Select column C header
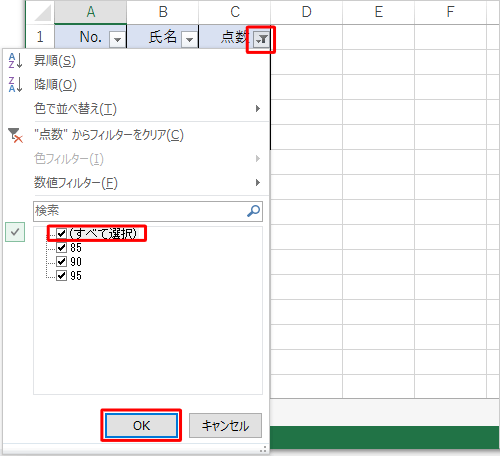The width and height of the screenshot is (500, 456). tap(235, 12)
